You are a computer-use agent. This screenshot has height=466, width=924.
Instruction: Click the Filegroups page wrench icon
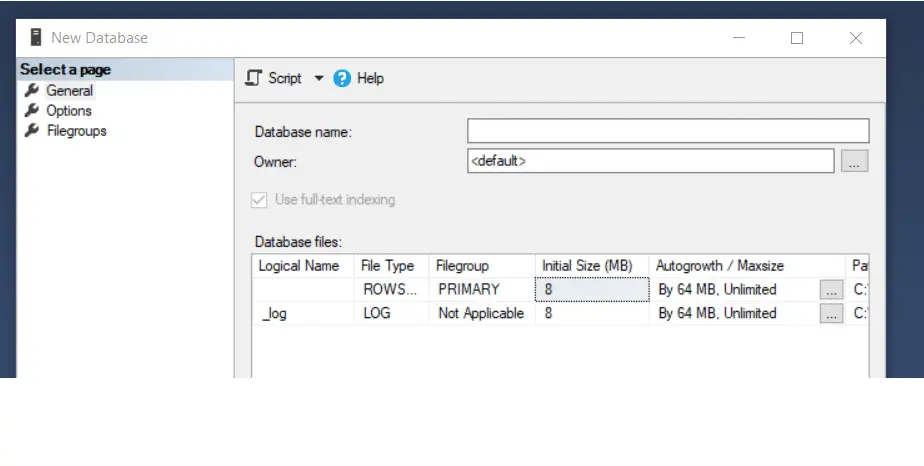point(32,130)
